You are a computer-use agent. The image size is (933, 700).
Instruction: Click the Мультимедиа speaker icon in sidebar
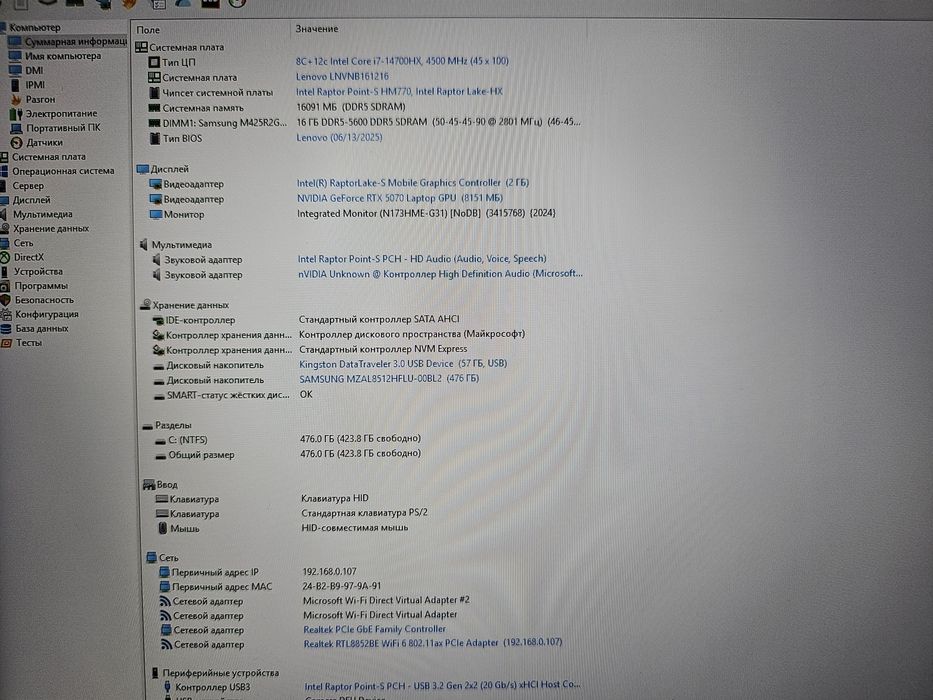click(x=4, y=214)
